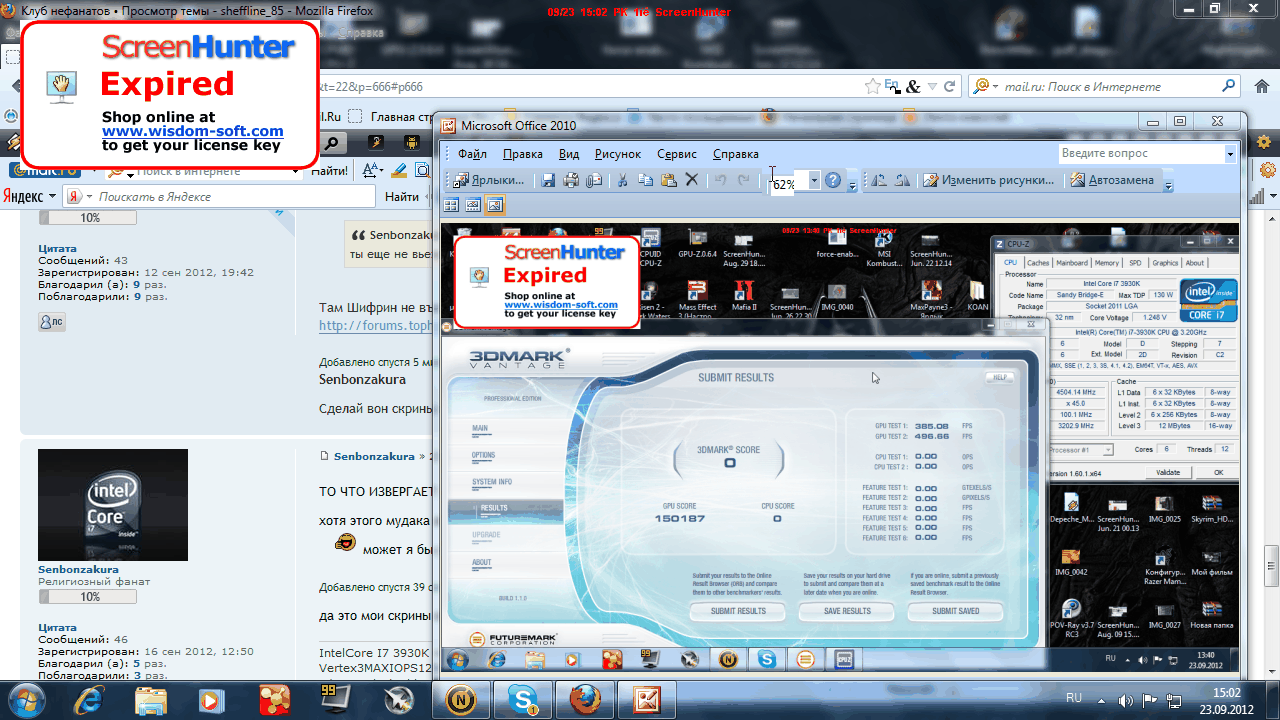
Task: Open the Рисунок menu
Action: point(617,154)
